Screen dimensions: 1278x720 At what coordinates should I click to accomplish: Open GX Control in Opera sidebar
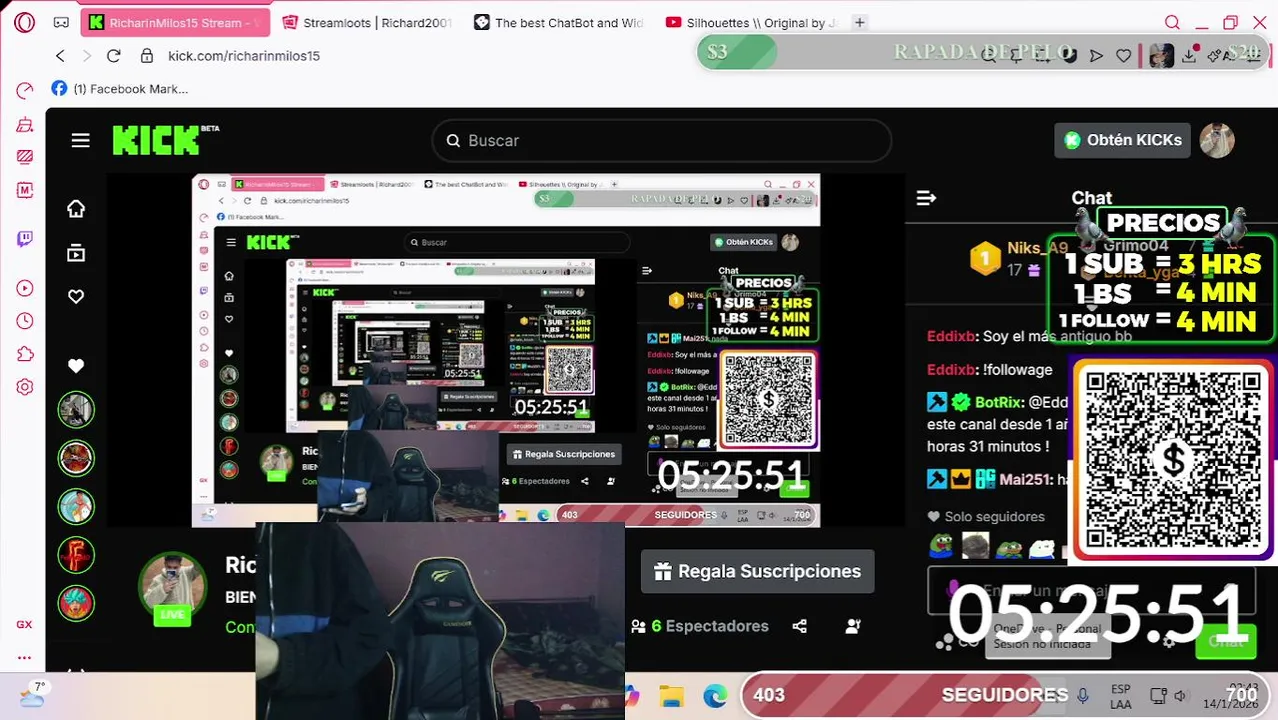(x=25, y=92)
